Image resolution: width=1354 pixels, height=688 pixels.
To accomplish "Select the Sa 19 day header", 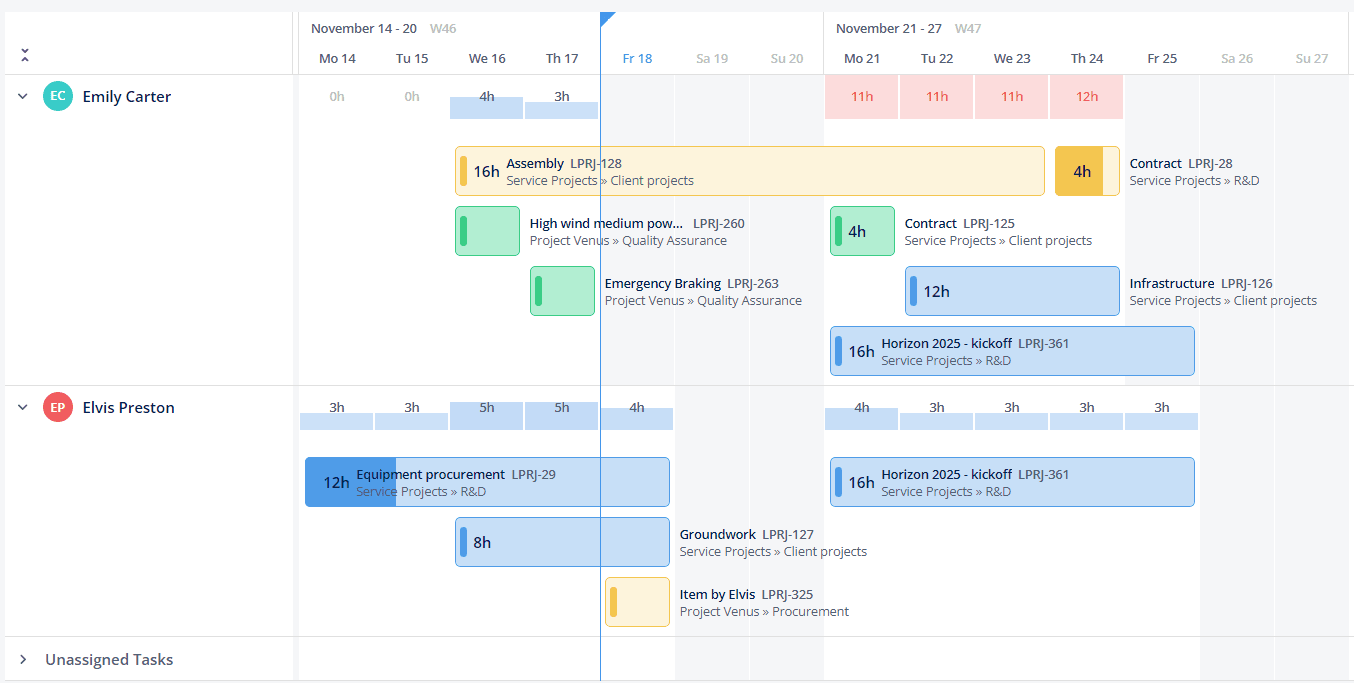I will tap(712, 59).
